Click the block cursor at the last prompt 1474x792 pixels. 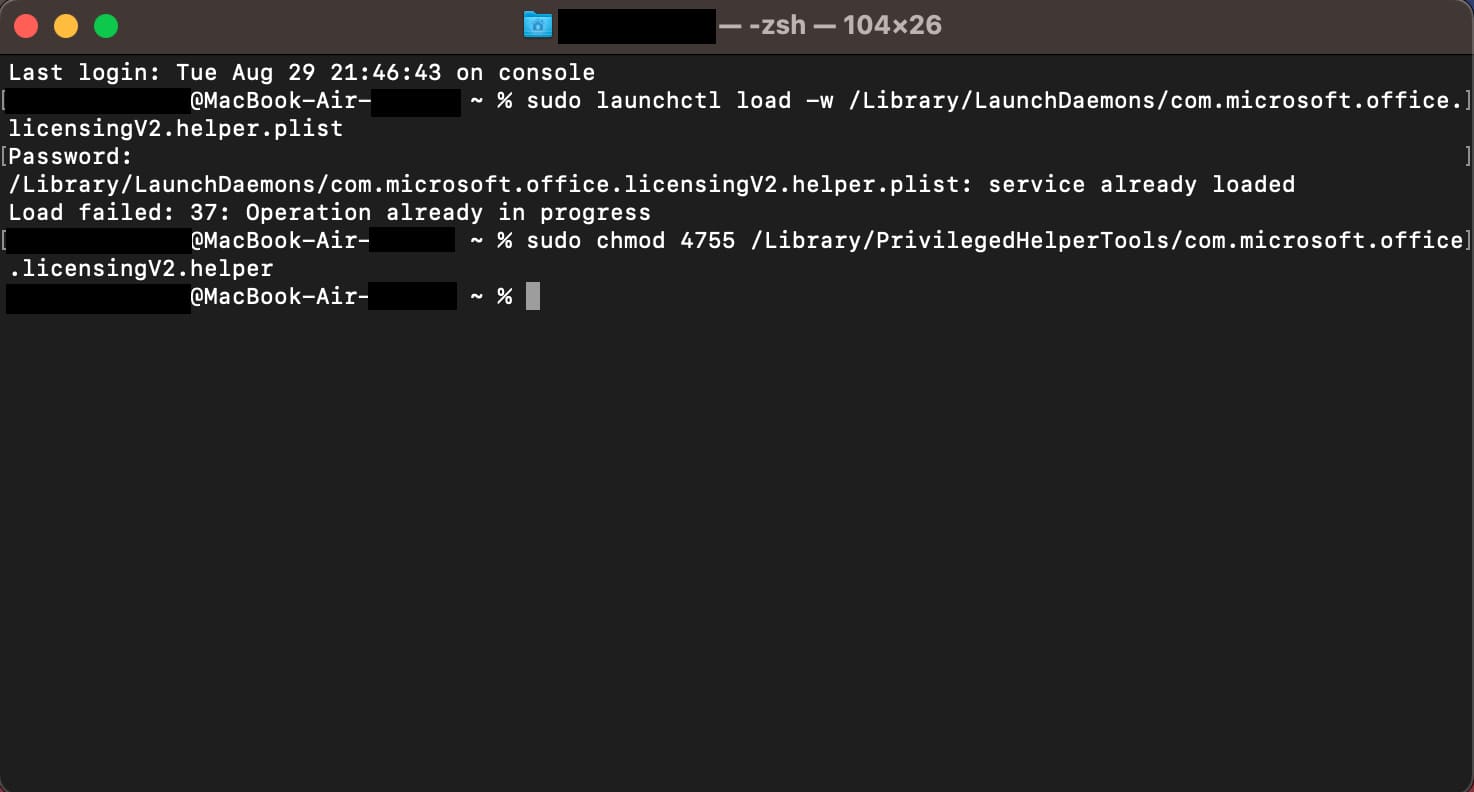(533, 296)
